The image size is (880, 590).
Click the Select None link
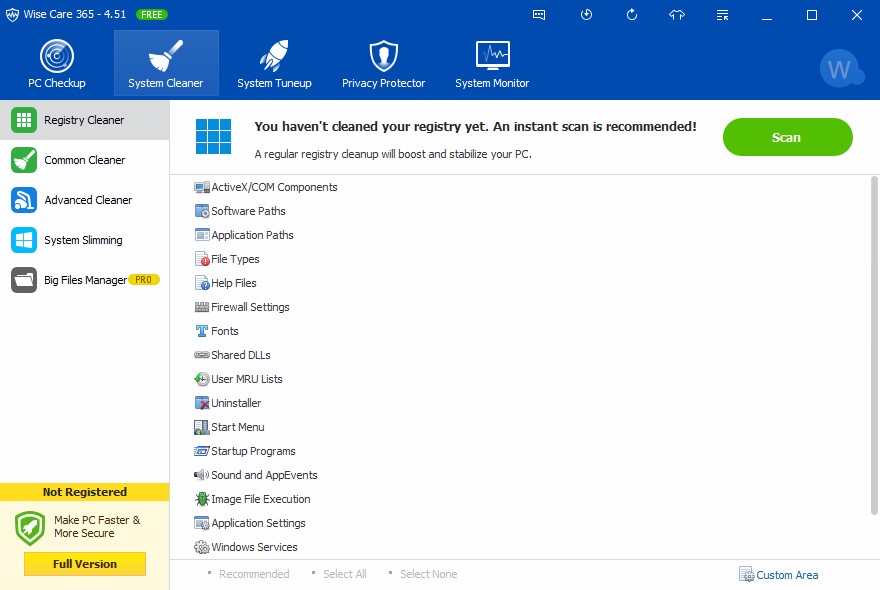coord(429,574)
